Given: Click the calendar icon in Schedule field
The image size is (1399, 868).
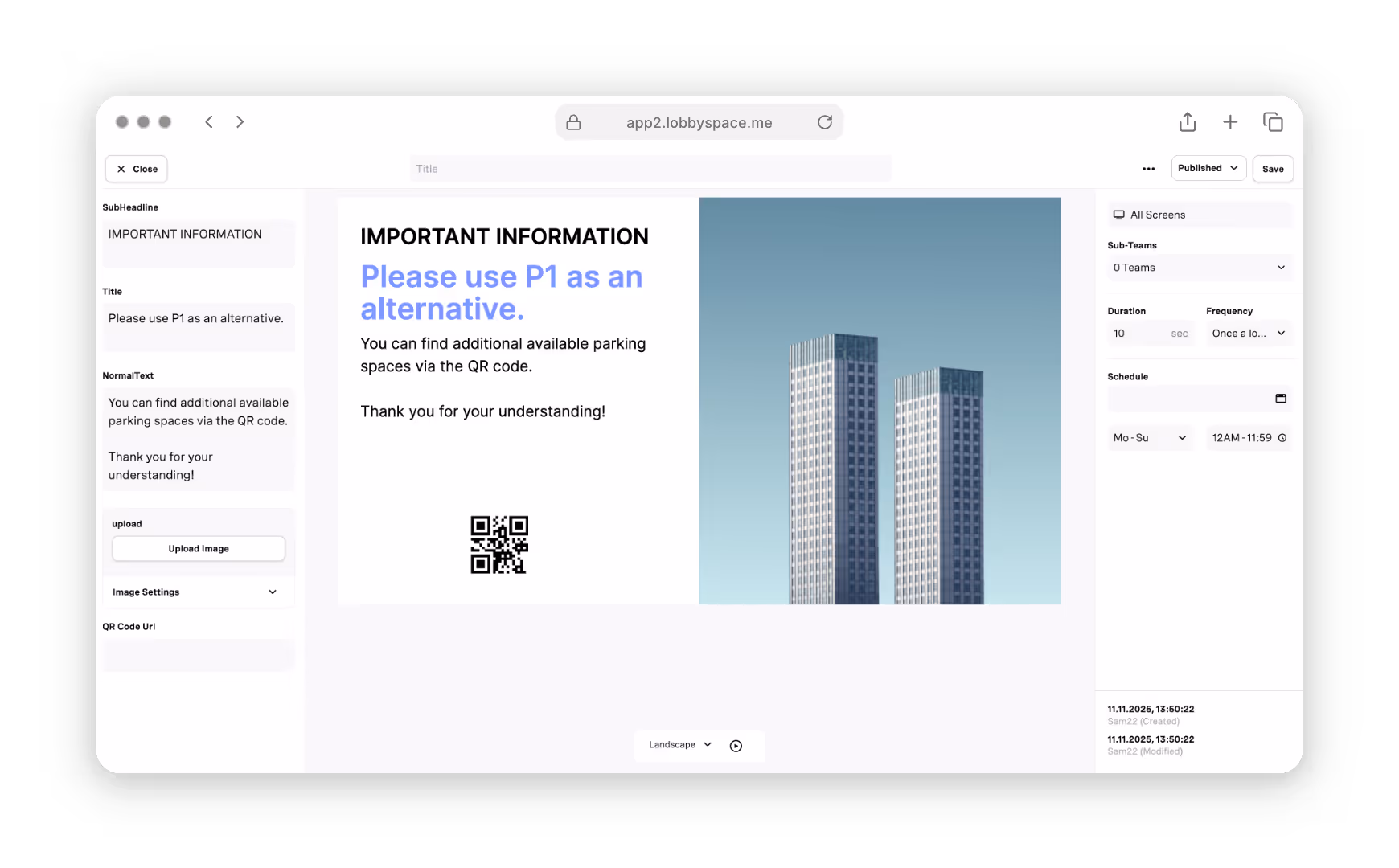Looking at the screenshot, I should [x=1281, y=399].
